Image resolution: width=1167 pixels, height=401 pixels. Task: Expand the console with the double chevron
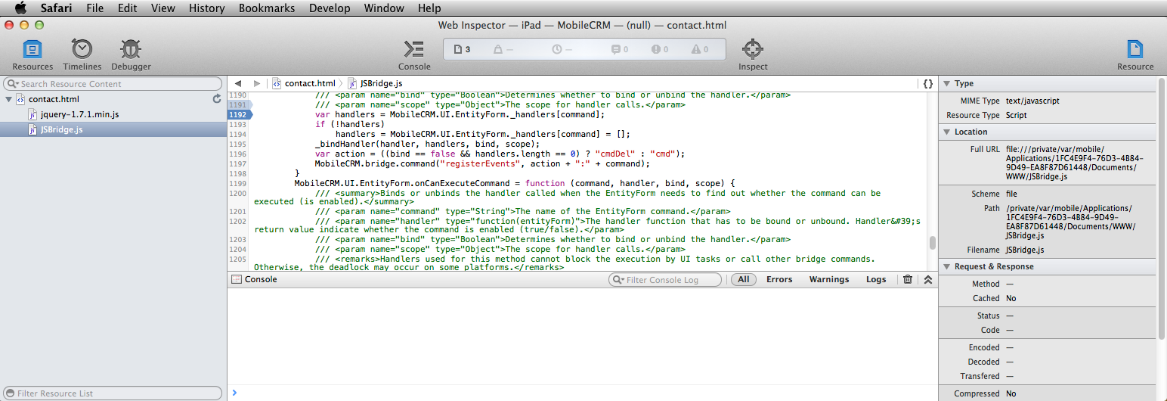coord(927,280)
